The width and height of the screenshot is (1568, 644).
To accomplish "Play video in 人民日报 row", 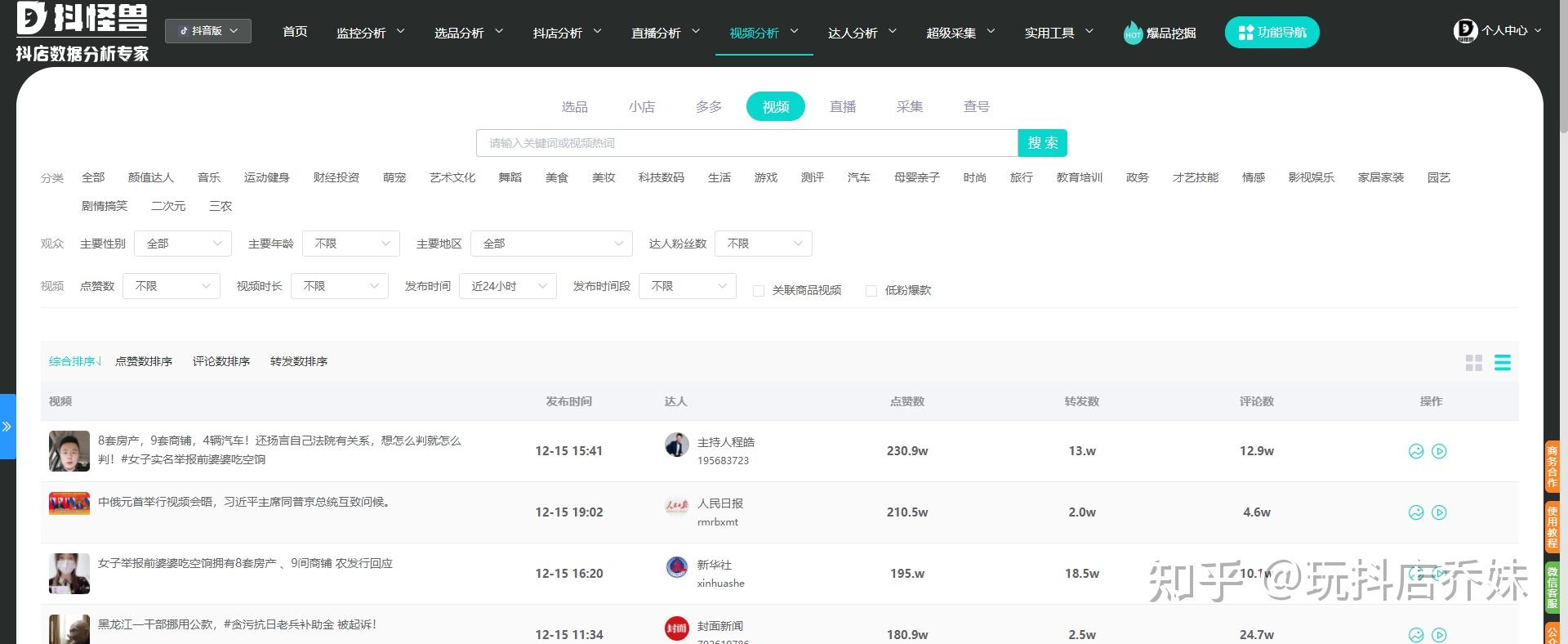I will click(1440, 512).
